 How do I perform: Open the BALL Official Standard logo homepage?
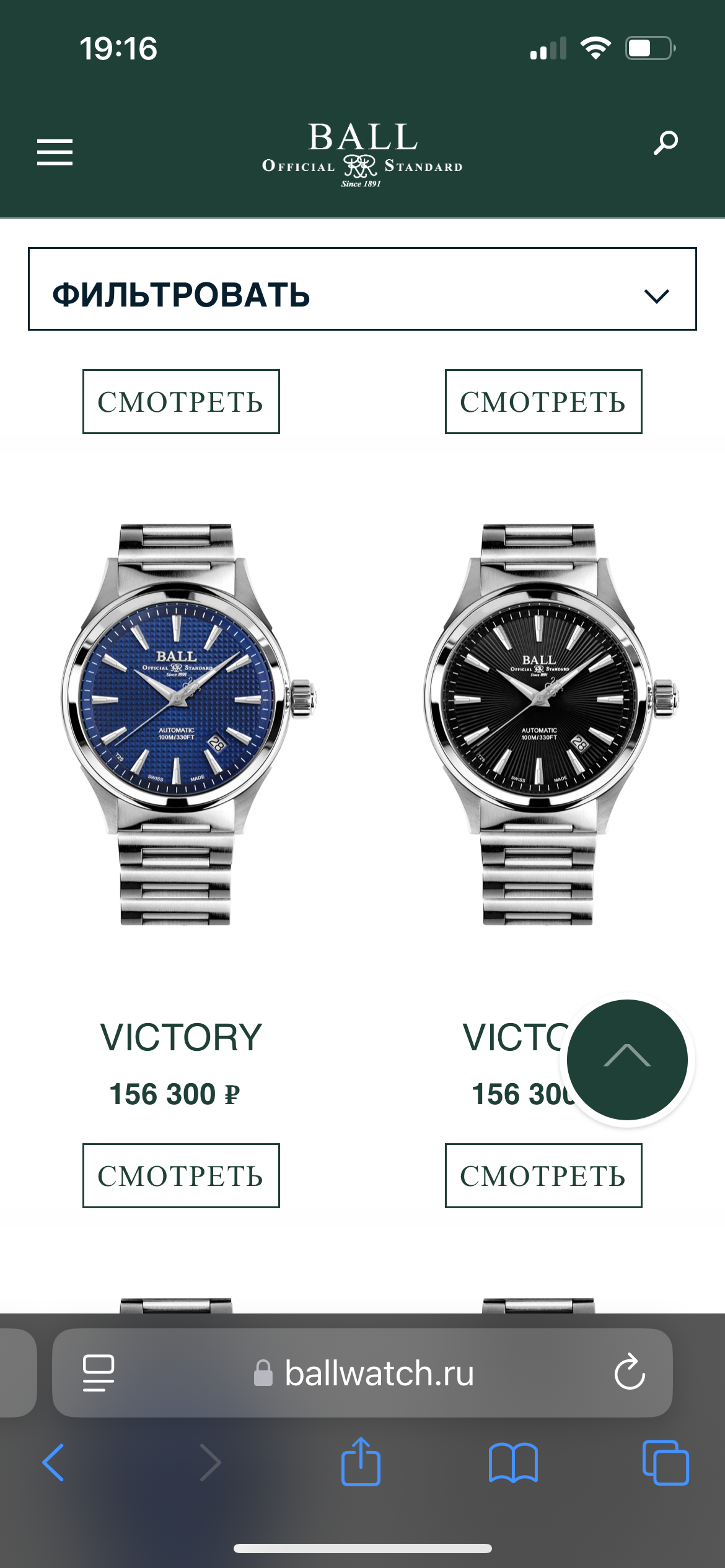[362, 154]
